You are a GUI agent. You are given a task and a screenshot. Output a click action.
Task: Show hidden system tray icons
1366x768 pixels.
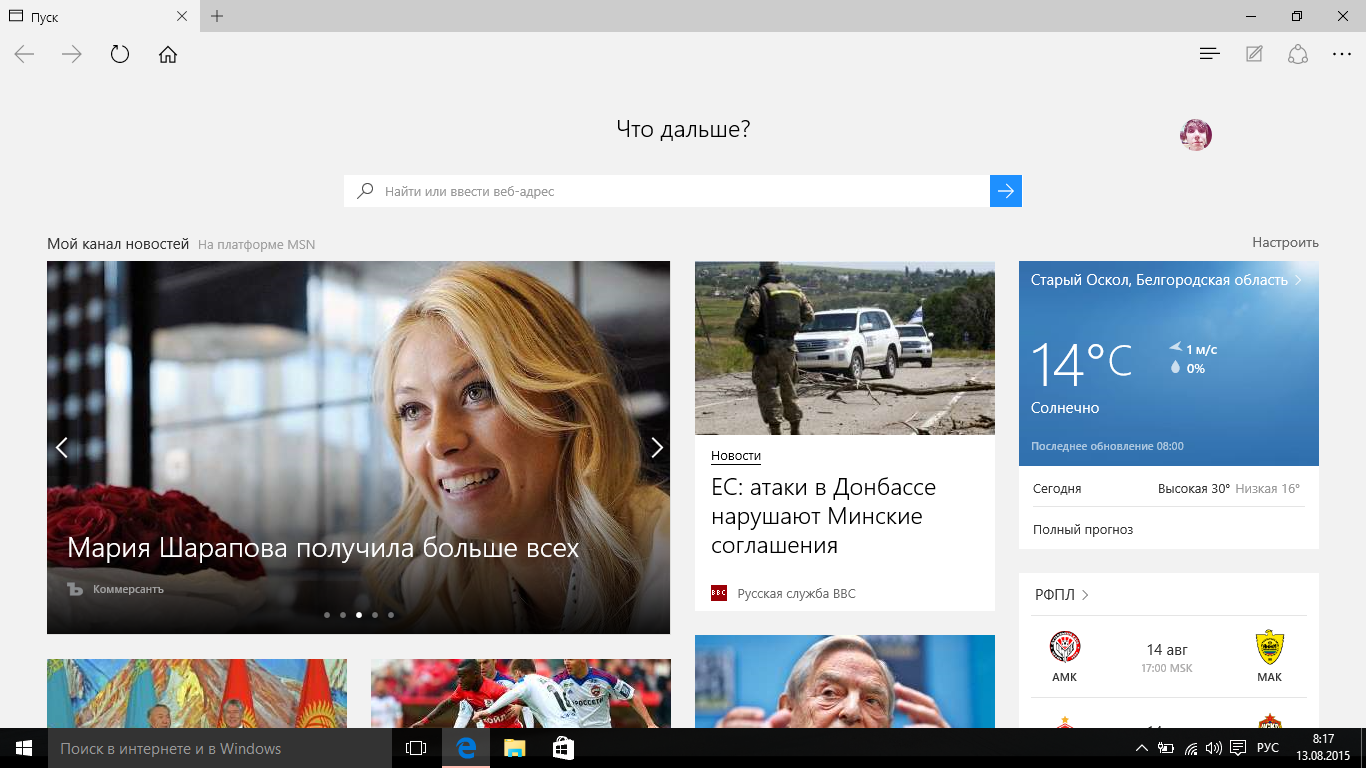coord(1142,748)
